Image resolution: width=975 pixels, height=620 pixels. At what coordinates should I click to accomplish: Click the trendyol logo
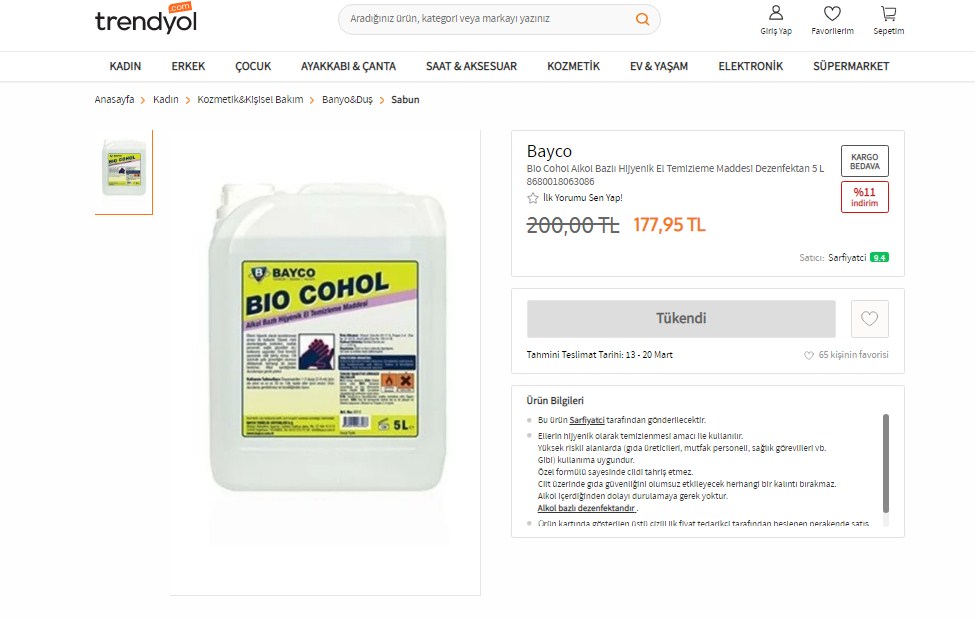[x=146, y=18]
